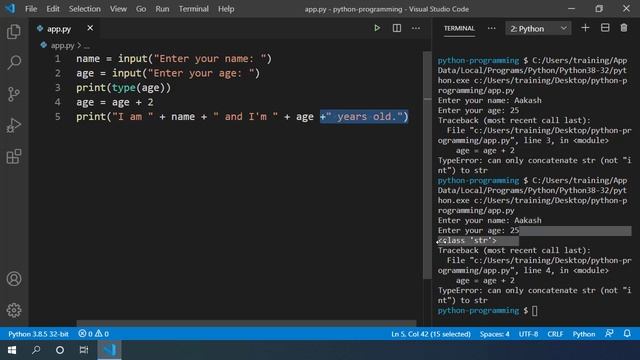Split the terminal pane
The image size is (640, 360).
click(x=605, y=28)
